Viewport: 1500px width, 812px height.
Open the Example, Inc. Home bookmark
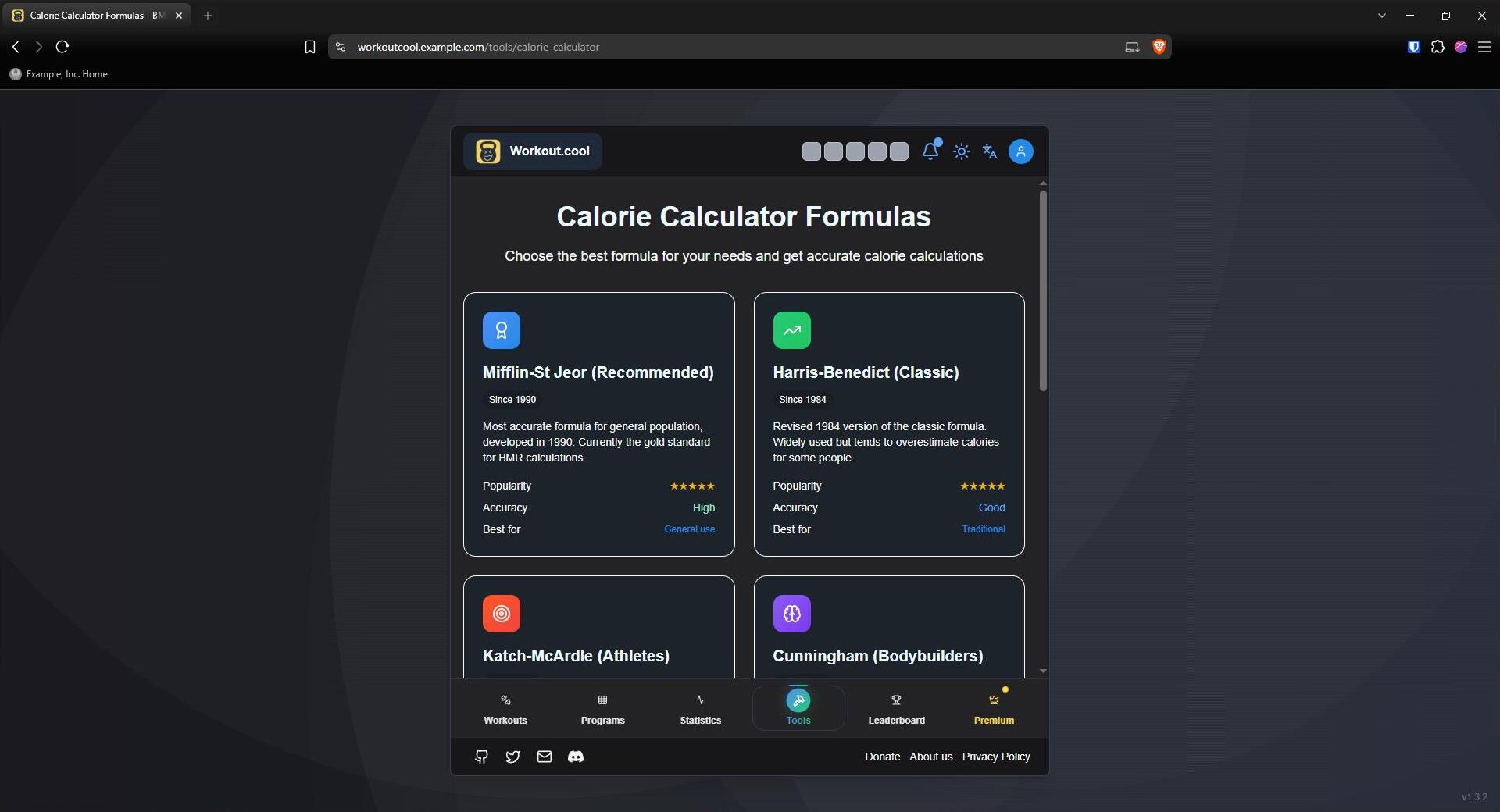click(x=59, y=74)
